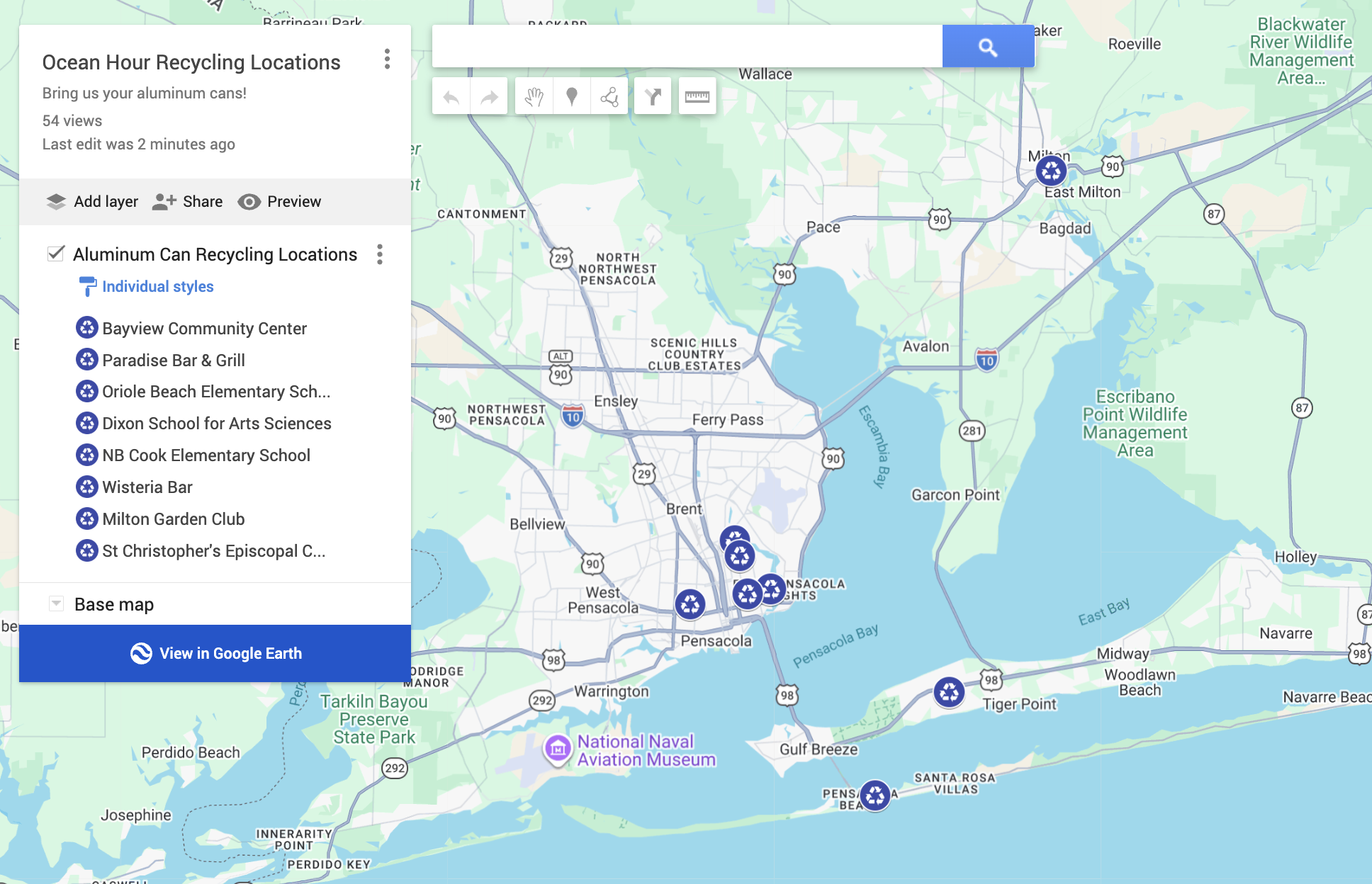This screenshot has width=1372, height=884.
Task: Click recycling marker near Milton
Action: point(1051,171)
